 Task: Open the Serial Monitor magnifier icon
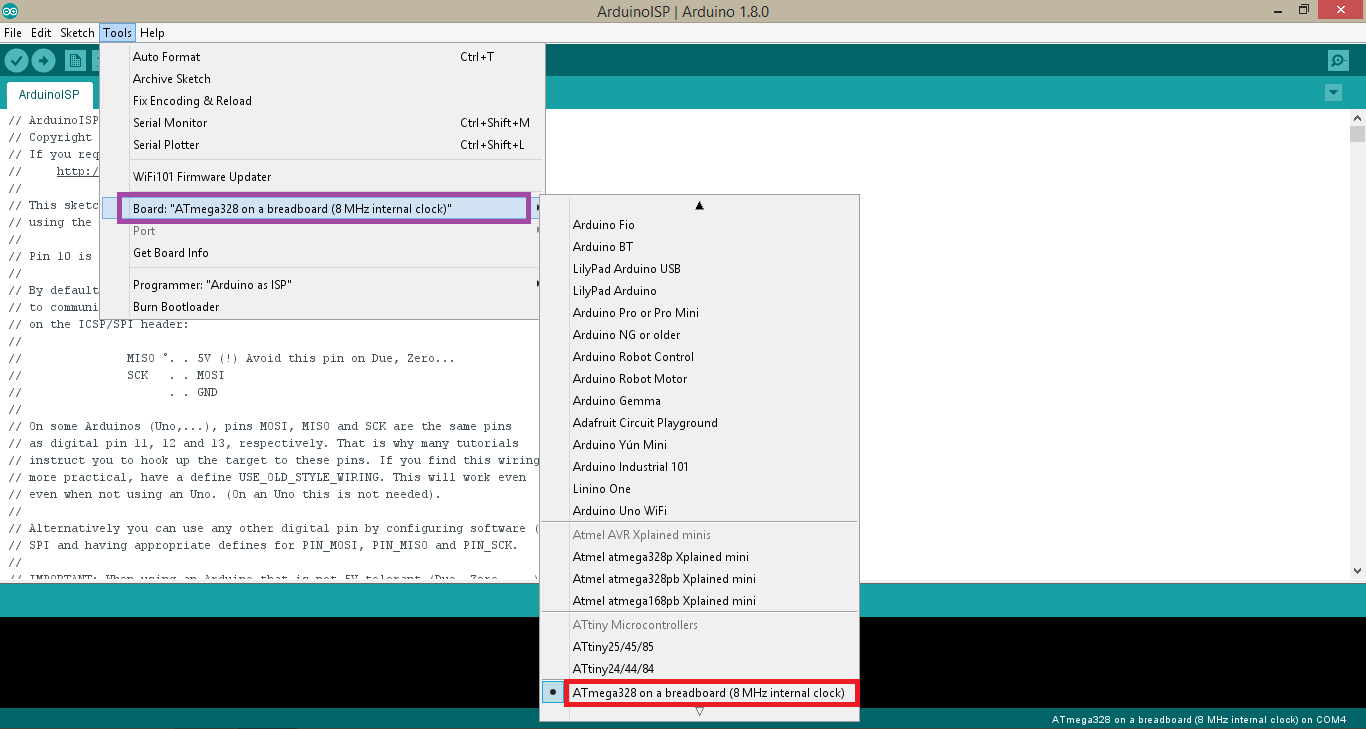[x=1338, y=61]
